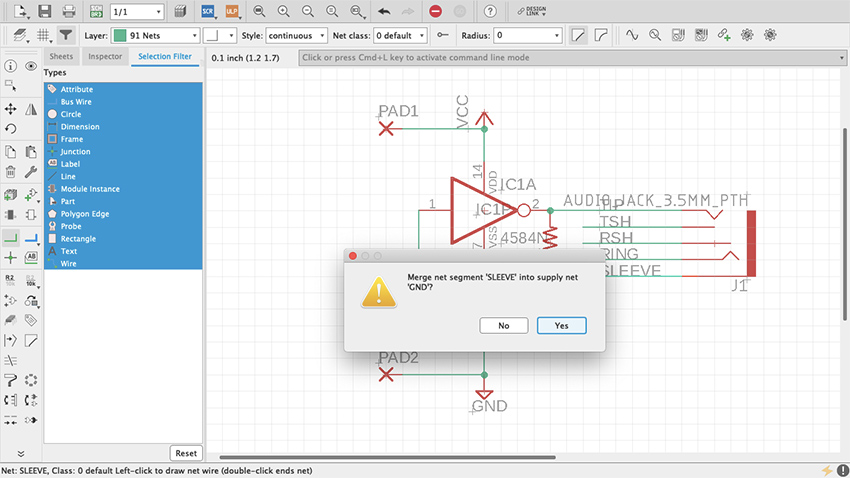Switch to the Selection Filter tab
Image resolution: width=850 pixels, height=478 pixels.
(x=165, y=56)
